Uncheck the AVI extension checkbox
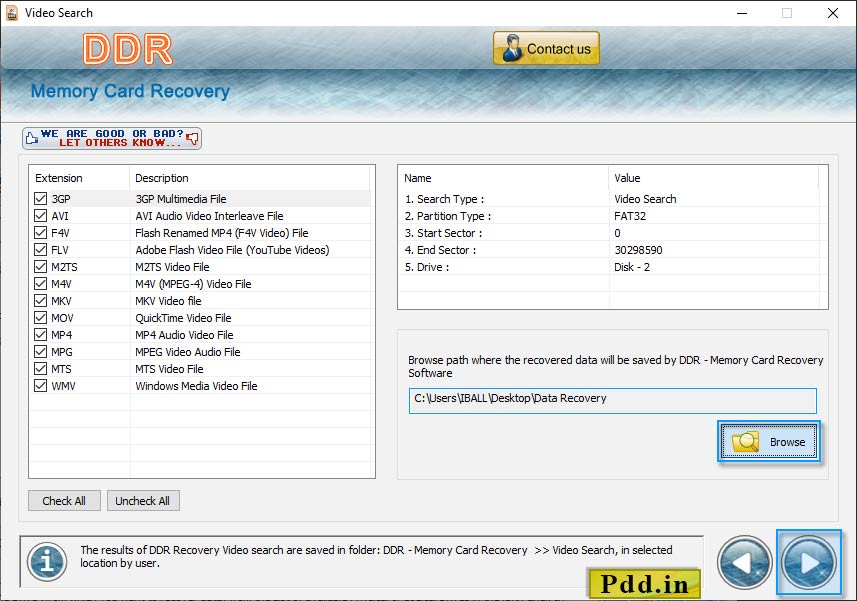857x601 pixels. [40, 215]
